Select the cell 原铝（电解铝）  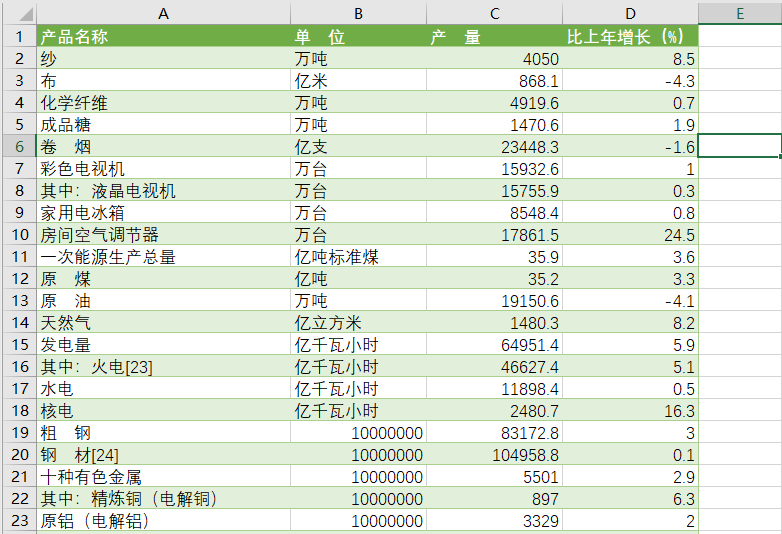coord(164,521)
